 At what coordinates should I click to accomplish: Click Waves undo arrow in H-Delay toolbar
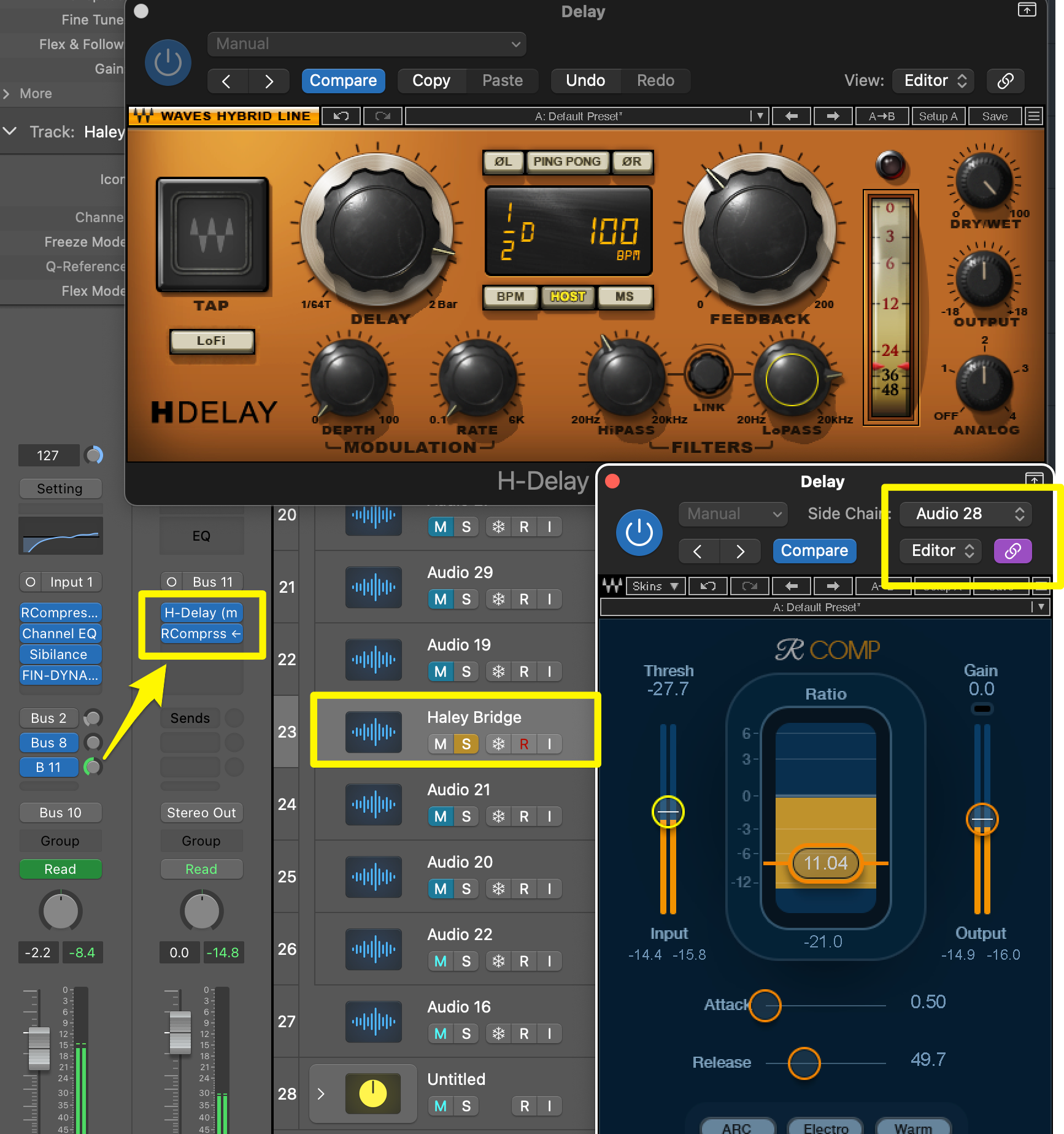341,116
